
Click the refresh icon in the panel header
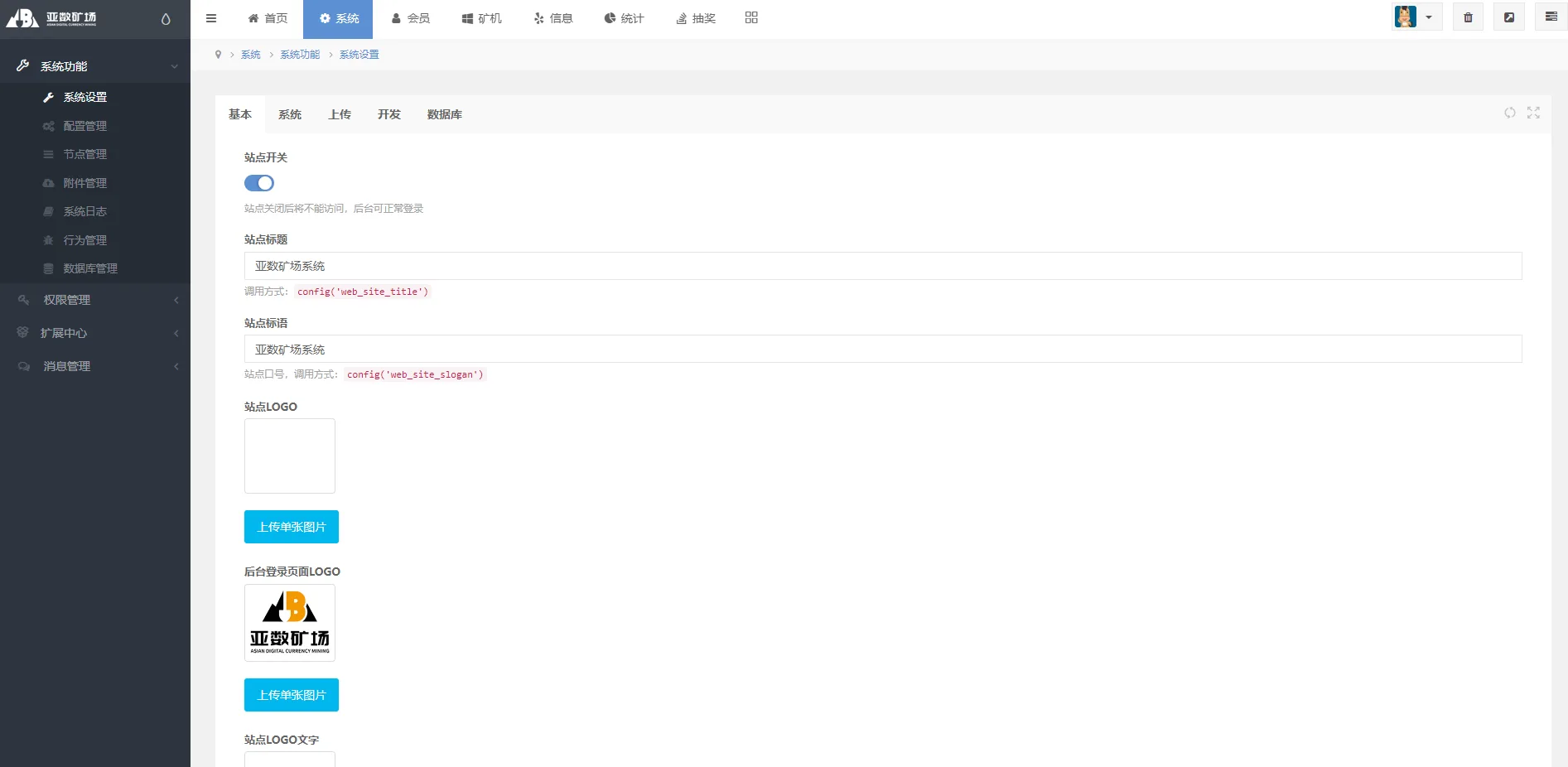pyautogui.click(x=1510, y=113)
